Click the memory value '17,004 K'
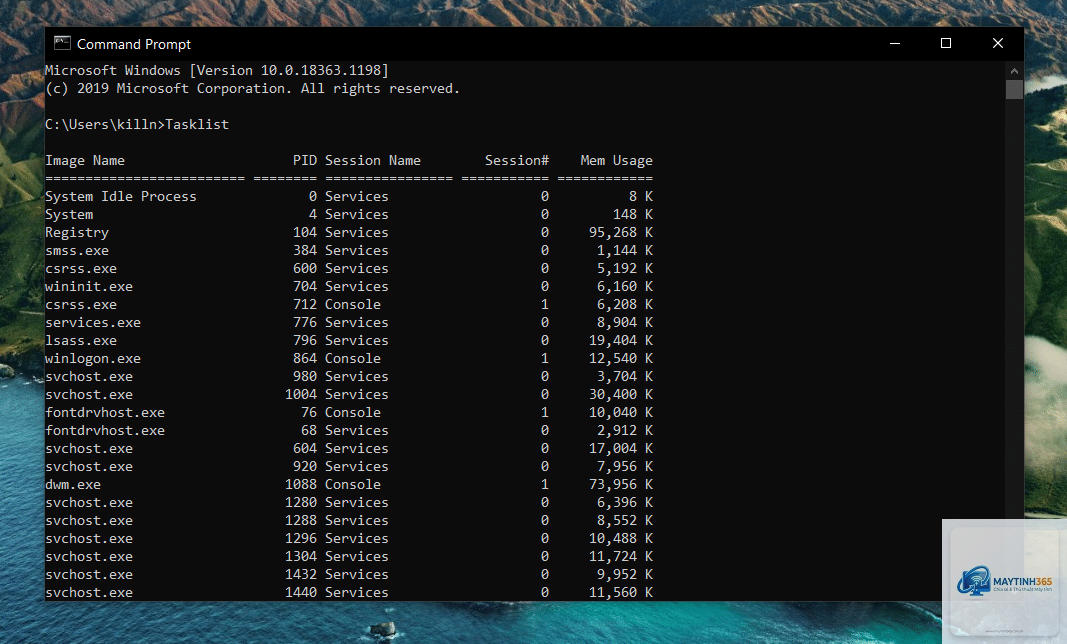The image size is (1067, 644). (621, 449)
